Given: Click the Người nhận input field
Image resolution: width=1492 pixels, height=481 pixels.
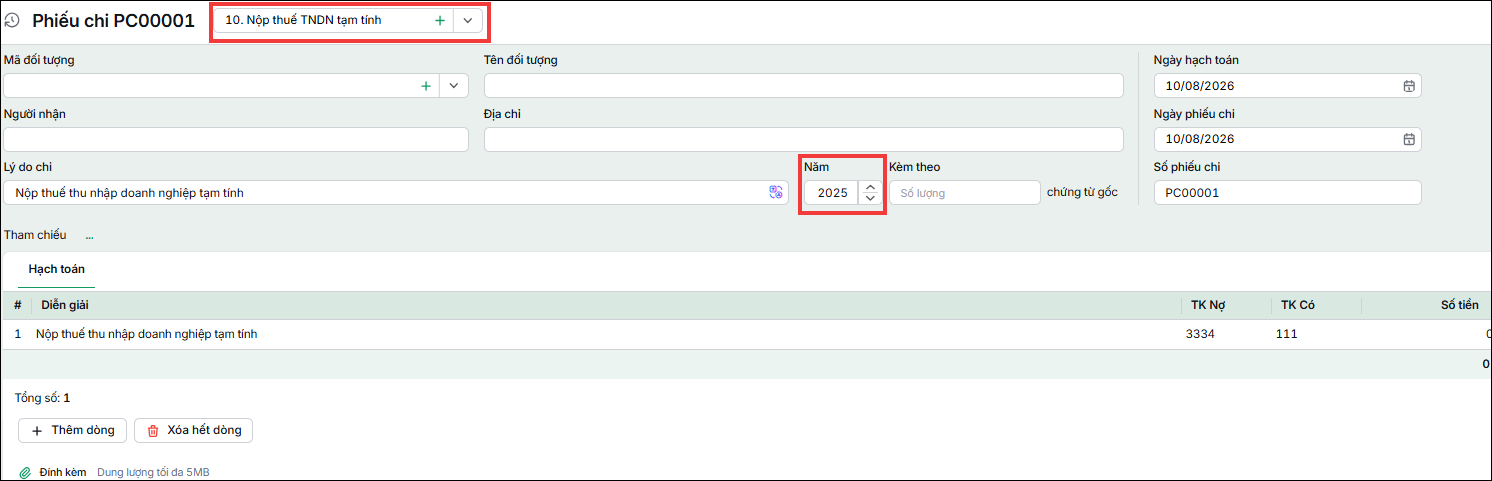Looking at the screenshot, I should click(x=236, y=139).
